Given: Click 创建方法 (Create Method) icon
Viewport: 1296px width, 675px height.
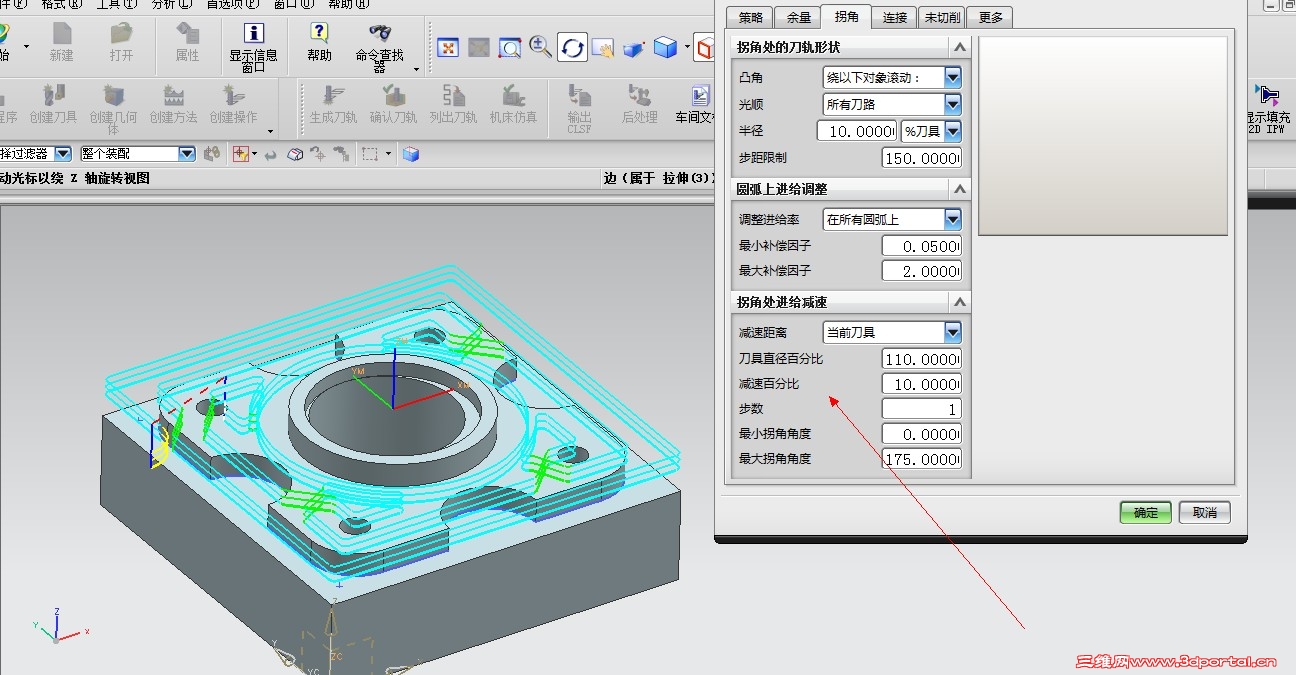Looking at the screenshot, I should 174,104.
